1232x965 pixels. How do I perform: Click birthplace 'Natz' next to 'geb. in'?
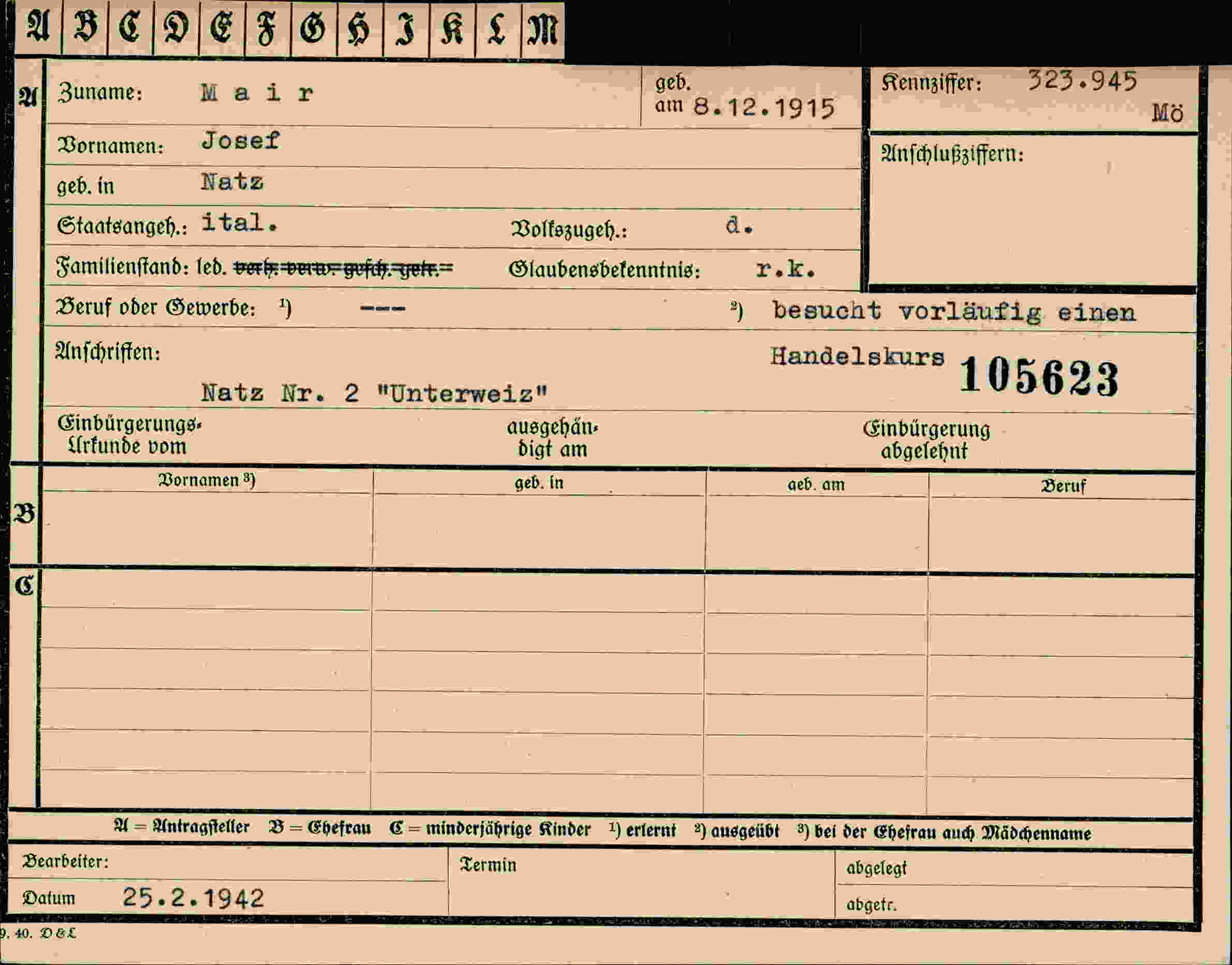[232, 182]
